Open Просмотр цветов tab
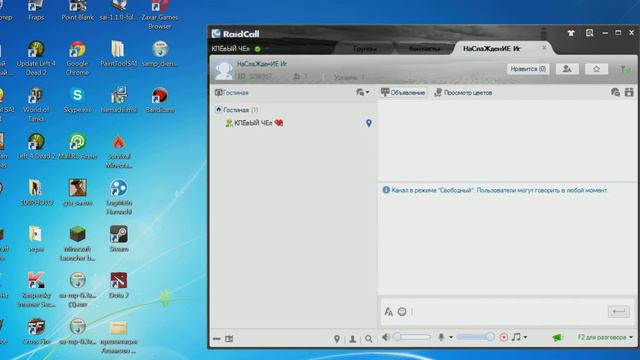The width and height of the screenshot is (640, 360). (x=463, y=93)
